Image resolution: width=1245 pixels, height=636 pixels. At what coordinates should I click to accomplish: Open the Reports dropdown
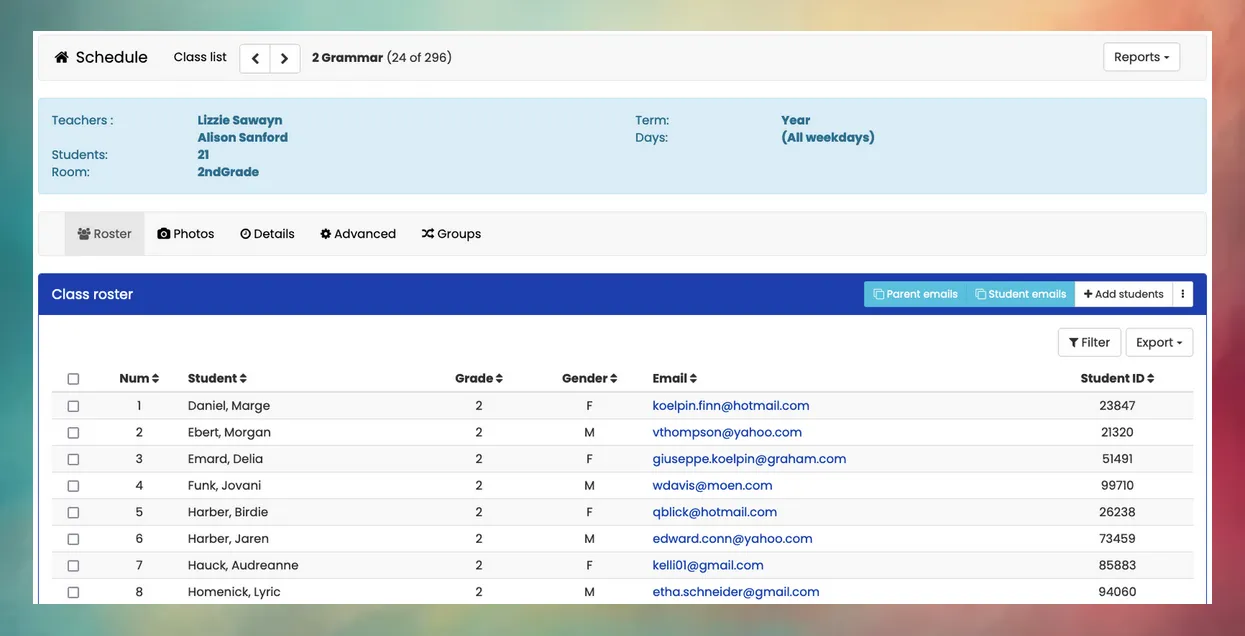point(1141,55)
